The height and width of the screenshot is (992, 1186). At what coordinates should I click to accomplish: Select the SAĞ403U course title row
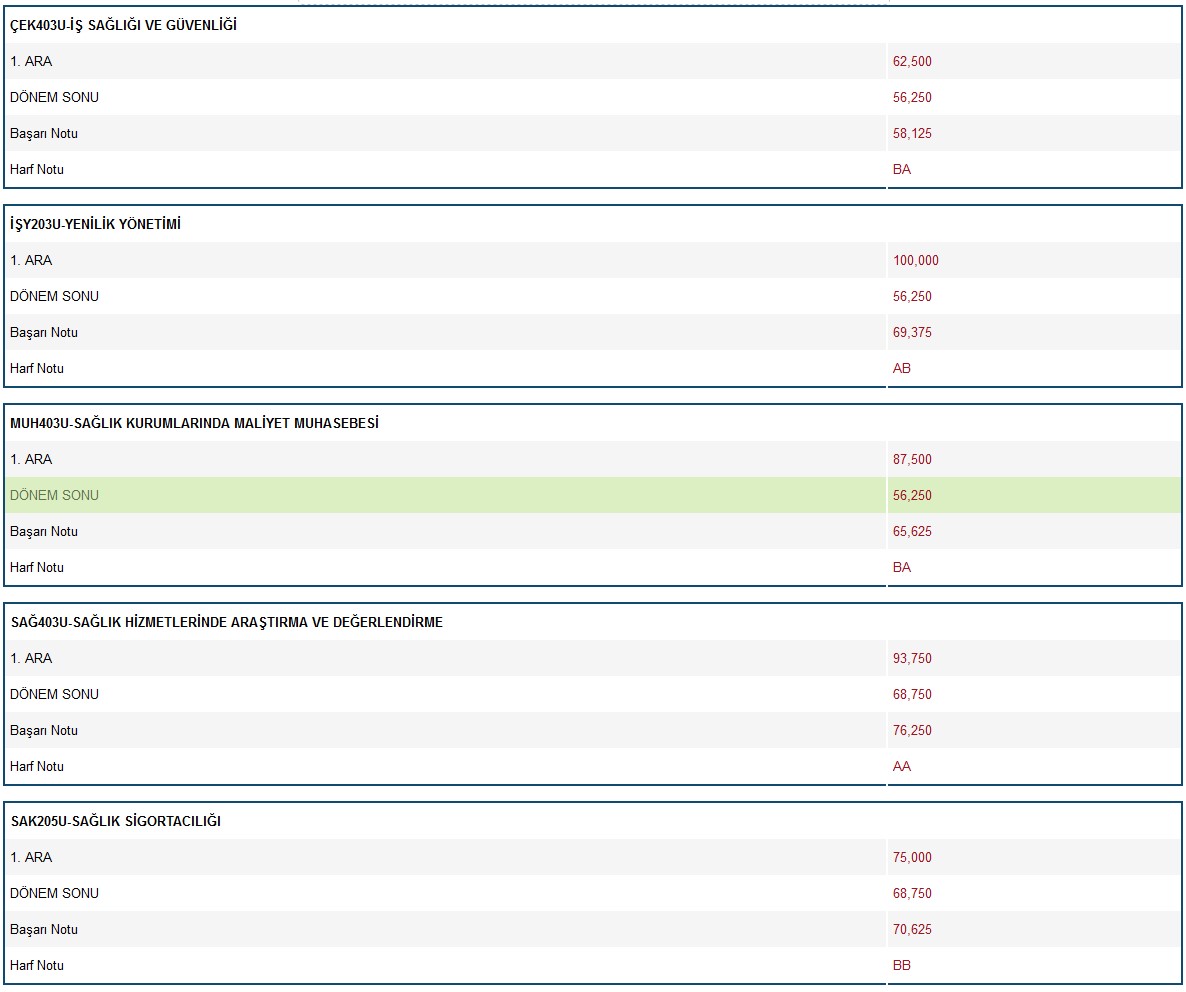[227, 622]
